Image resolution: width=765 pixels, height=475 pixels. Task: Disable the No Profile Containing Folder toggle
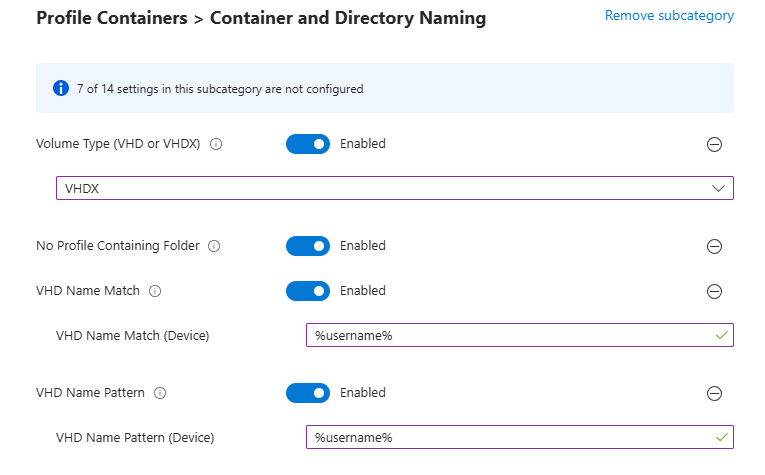point(308,246)
